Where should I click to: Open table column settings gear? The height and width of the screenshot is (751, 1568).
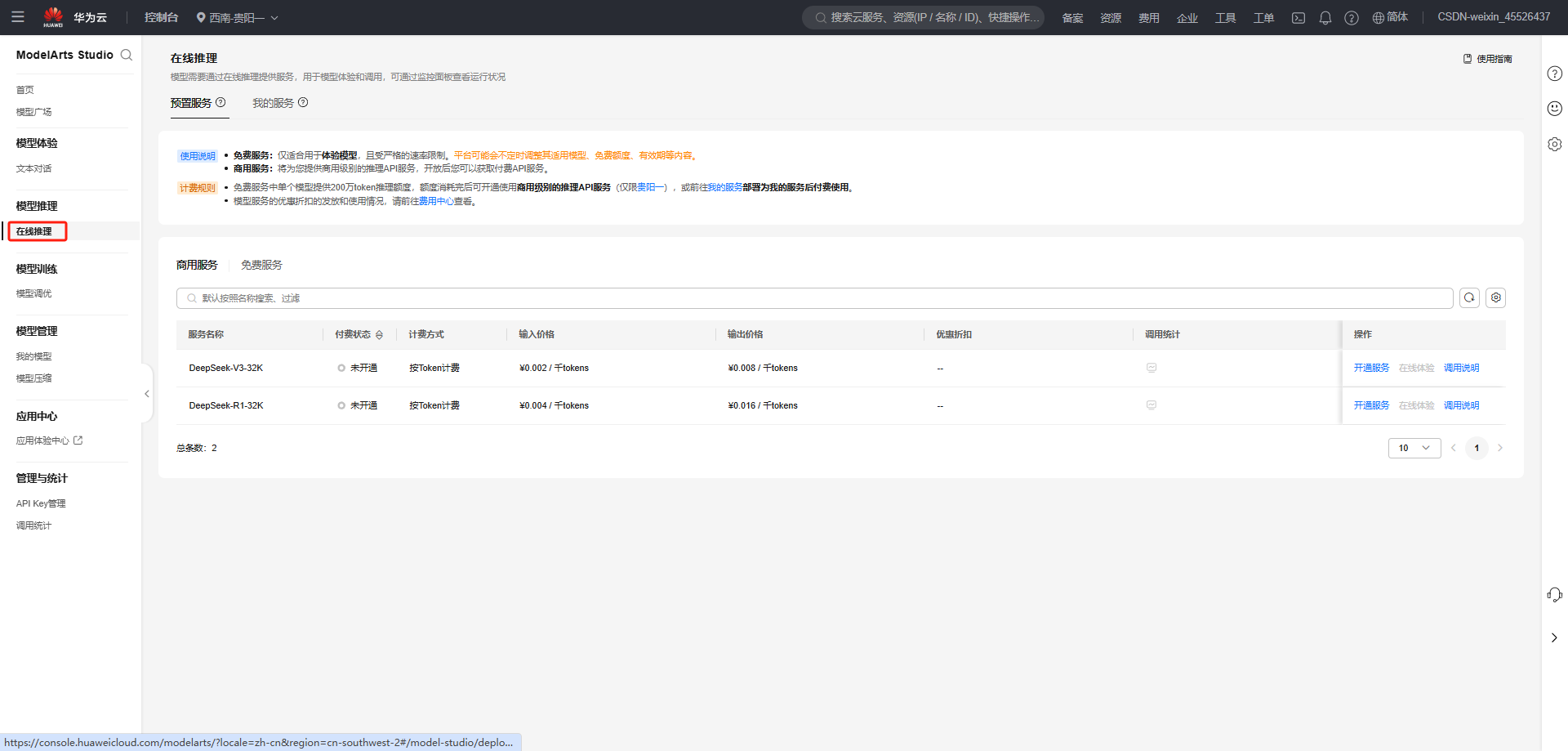[1496, 297]
